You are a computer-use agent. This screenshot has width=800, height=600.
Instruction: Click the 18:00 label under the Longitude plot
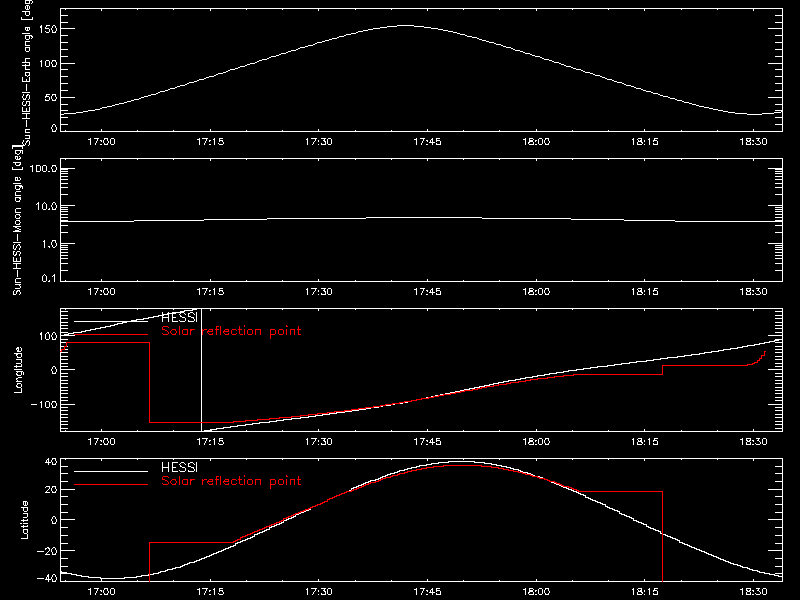(536, 442)
